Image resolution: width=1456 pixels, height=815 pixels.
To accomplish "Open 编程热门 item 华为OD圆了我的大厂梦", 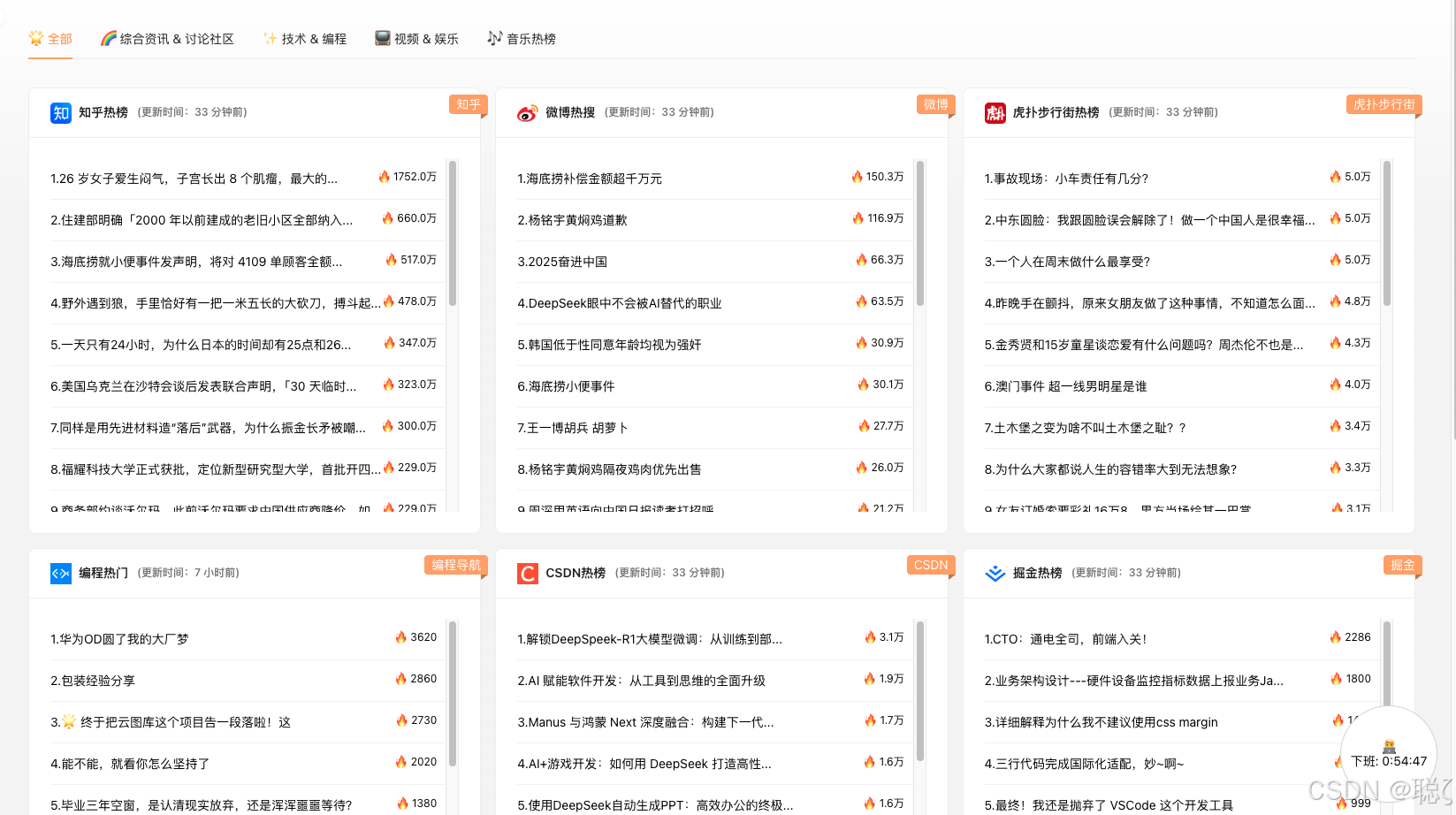I will (x=119, y=639).
